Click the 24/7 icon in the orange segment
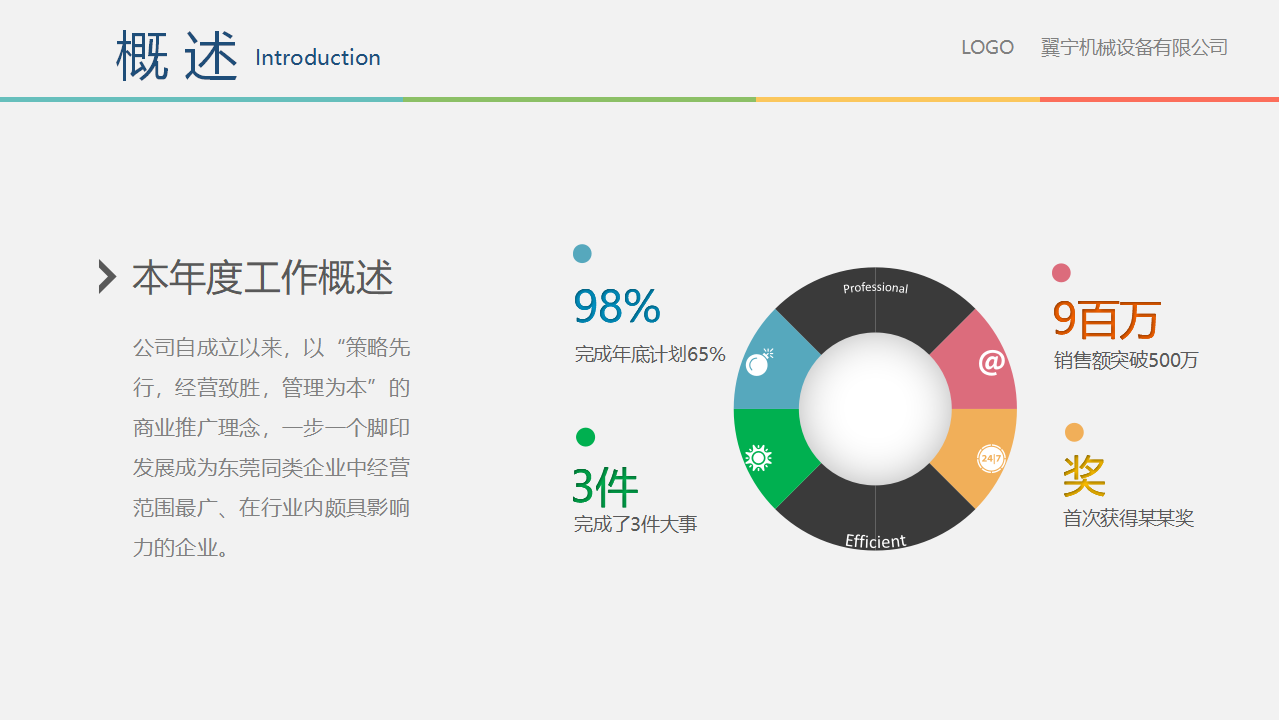This screenshot has height=720, width=1279. click(991, 458)
